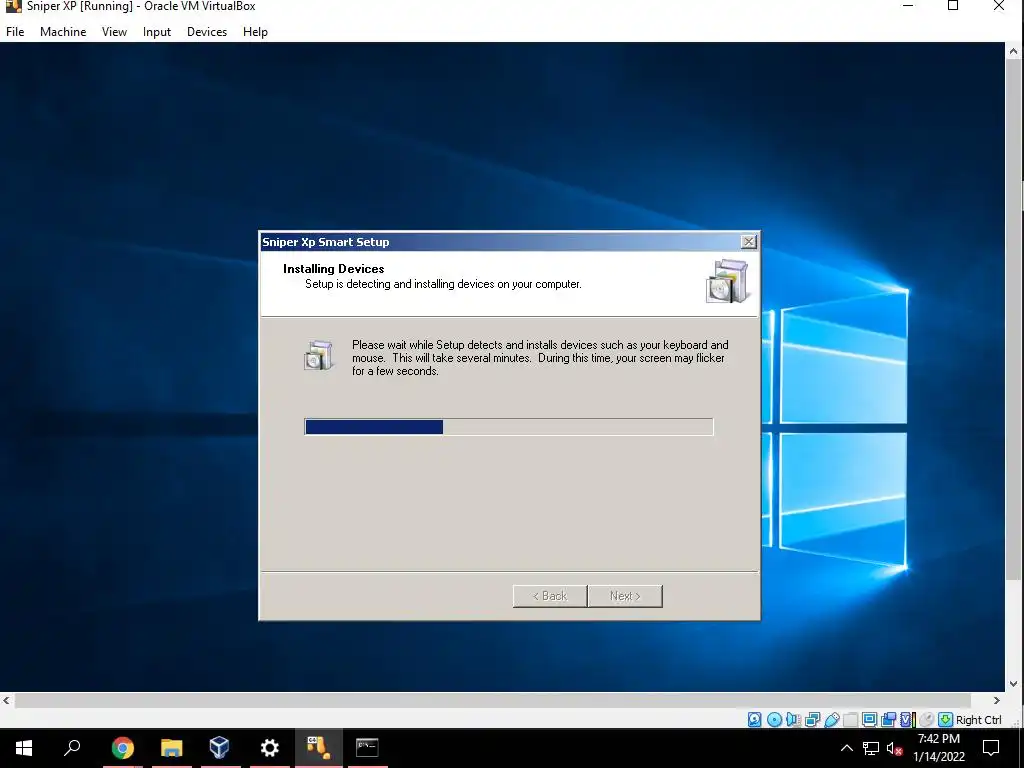The height and width of the screenshot is (768, 1024).
Task: Click the Next button in setup
Action: tap(625, 596)
